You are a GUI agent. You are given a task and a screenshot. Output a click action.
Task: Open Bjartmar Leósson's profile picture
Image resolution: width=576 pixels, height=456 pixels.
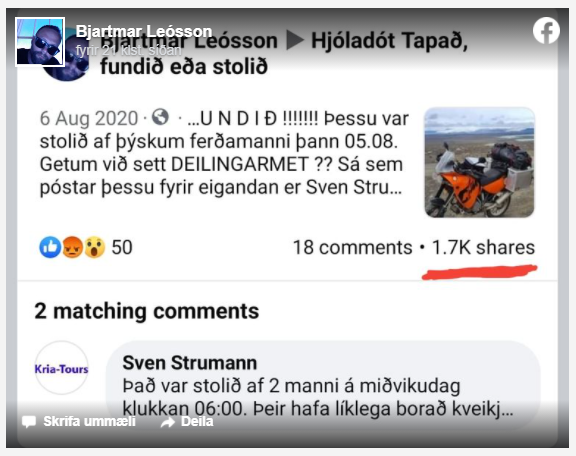tap(40, 42)
